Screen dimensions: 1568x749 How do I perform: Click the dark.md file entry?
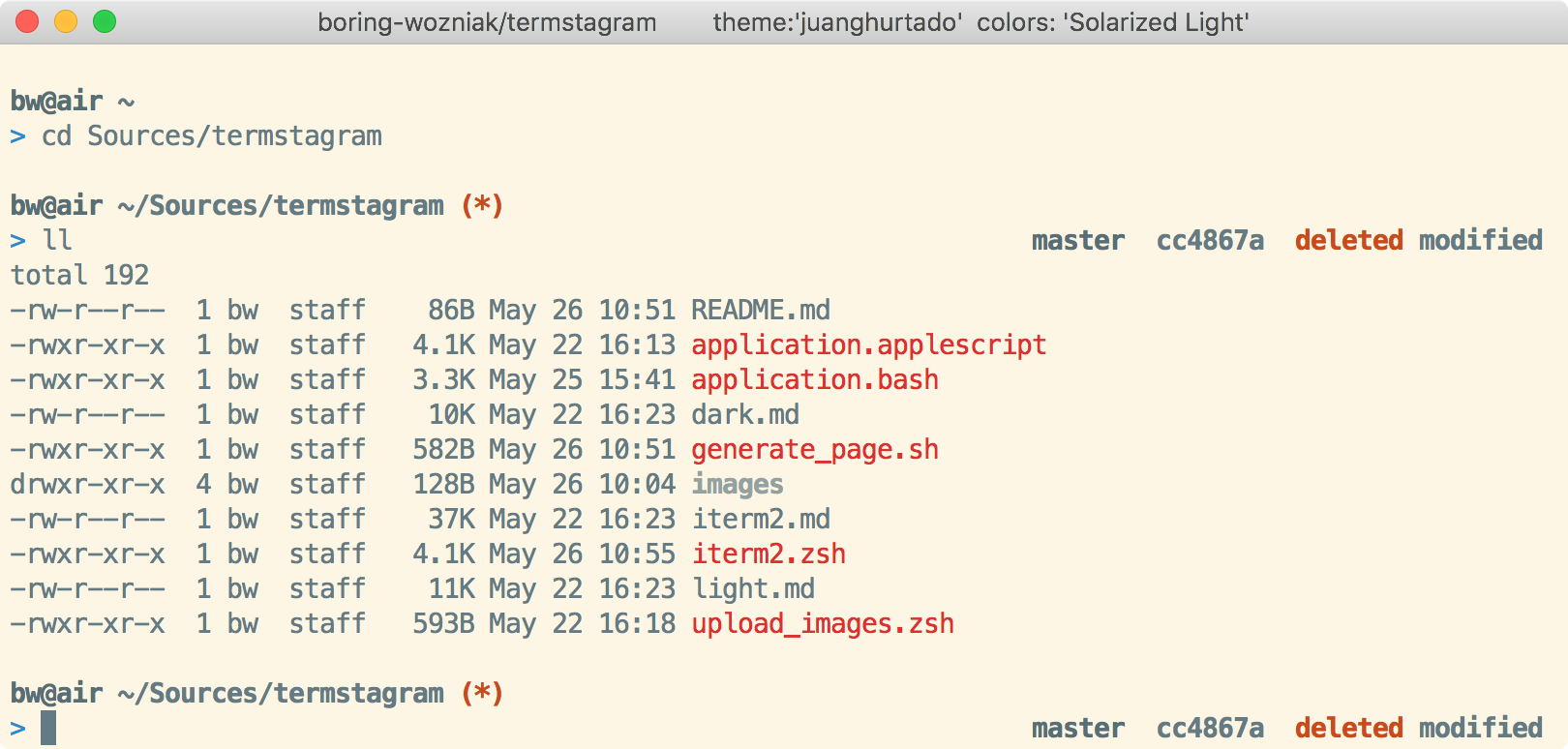coord(744,415)
